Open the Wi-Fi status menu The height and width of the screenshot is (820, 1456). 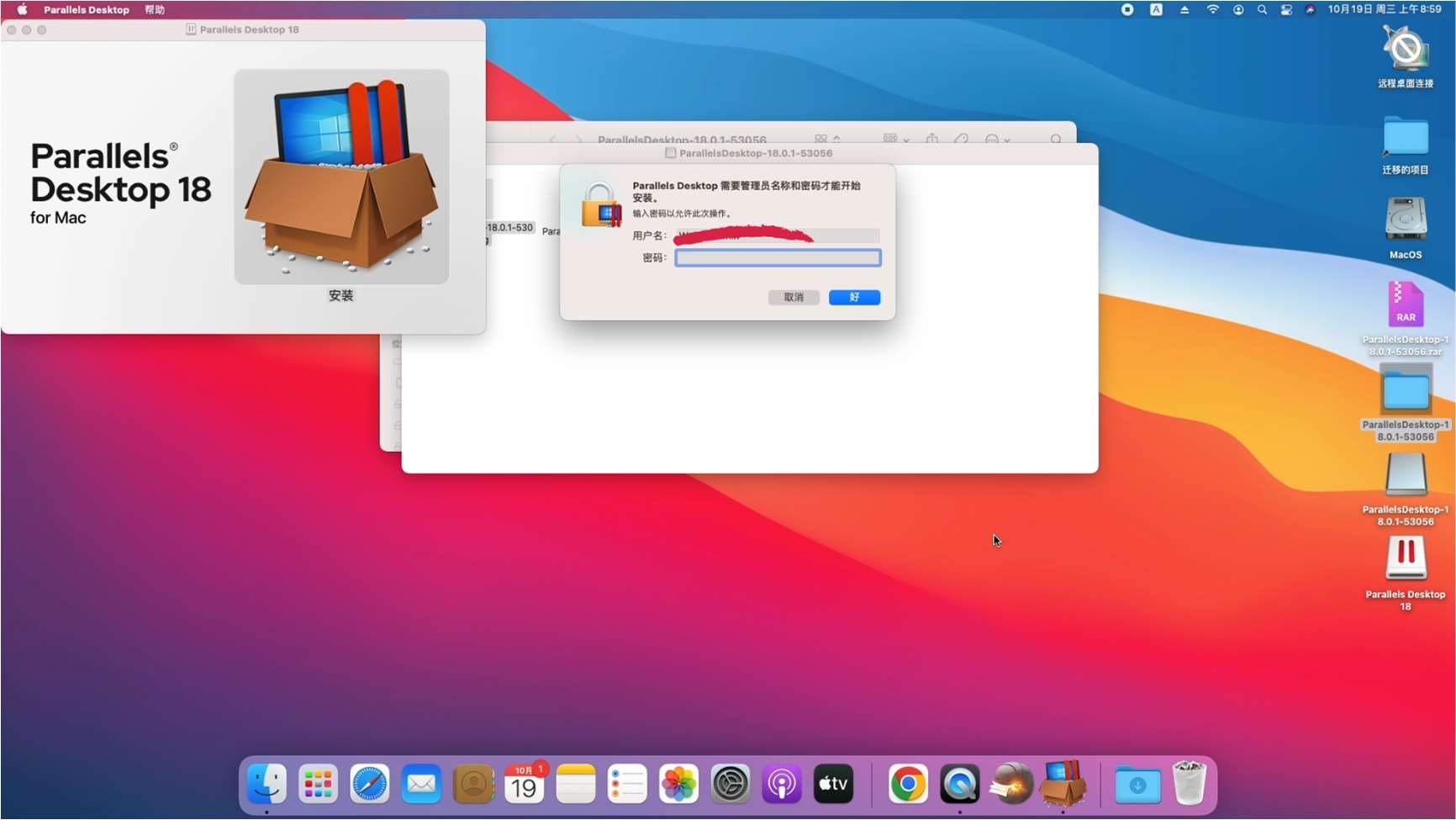(1212, 9)
